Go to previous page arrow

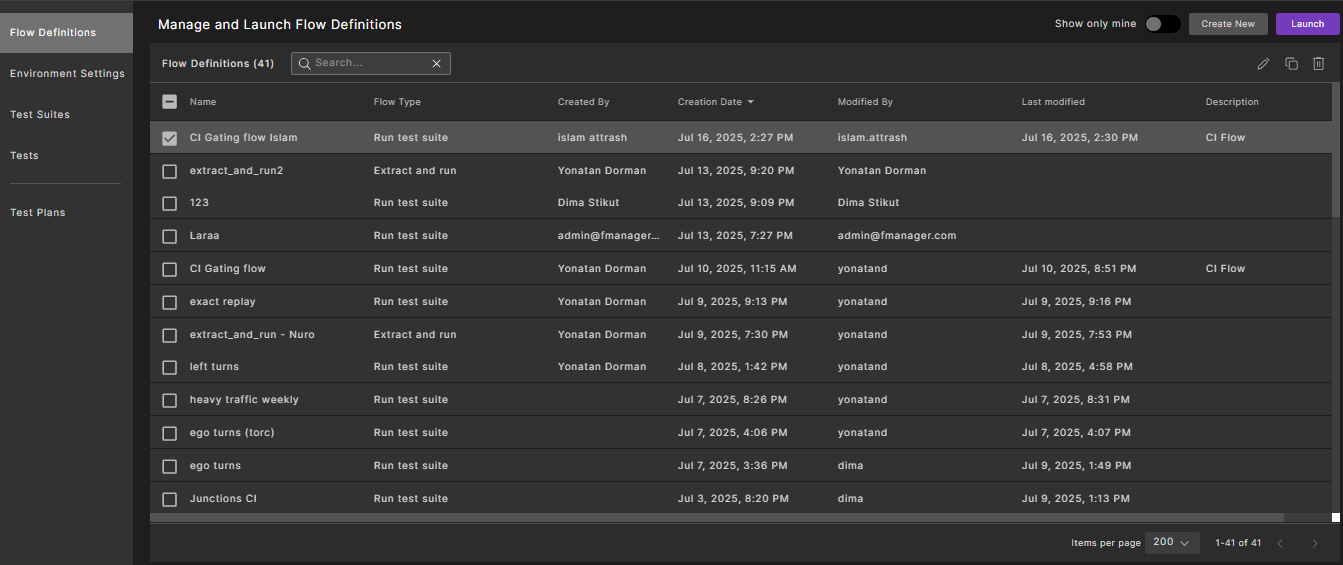(x=1280, y=543)
